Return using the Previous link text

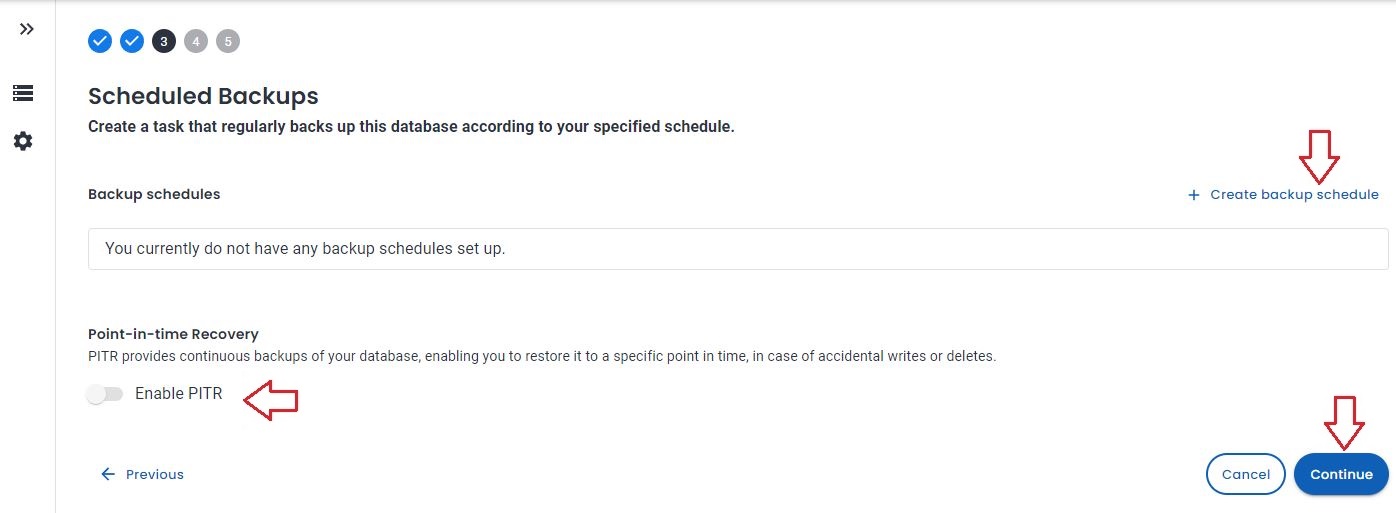pyautogui.click(x=155, y=474)
